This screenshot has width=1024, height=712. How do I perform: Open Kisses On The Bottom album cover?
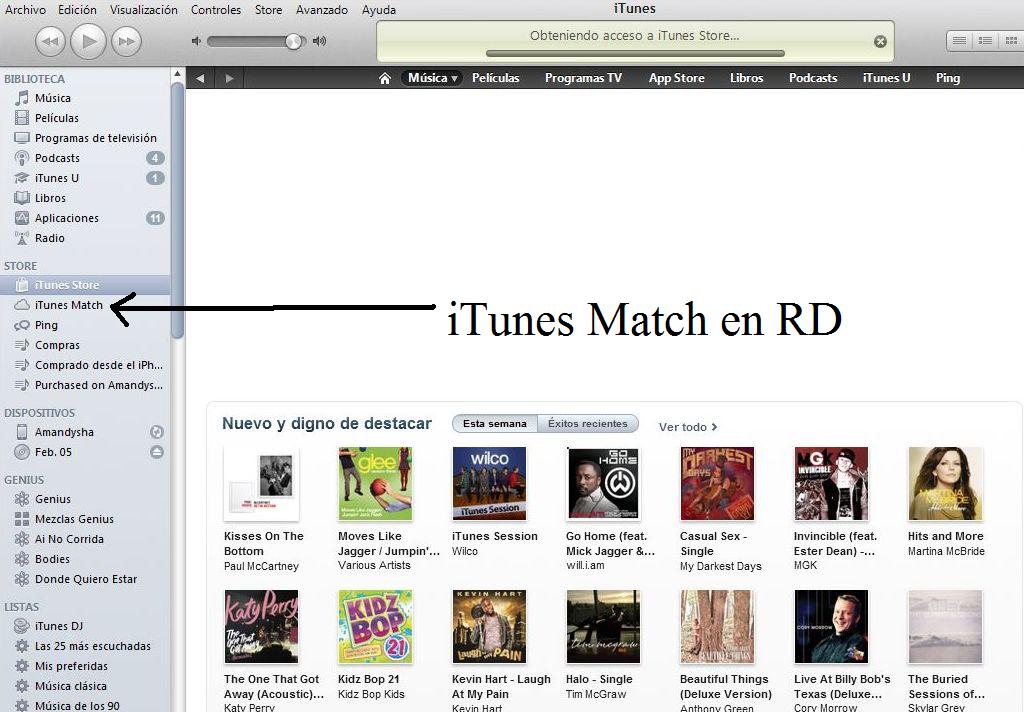(x=261, y=484)
